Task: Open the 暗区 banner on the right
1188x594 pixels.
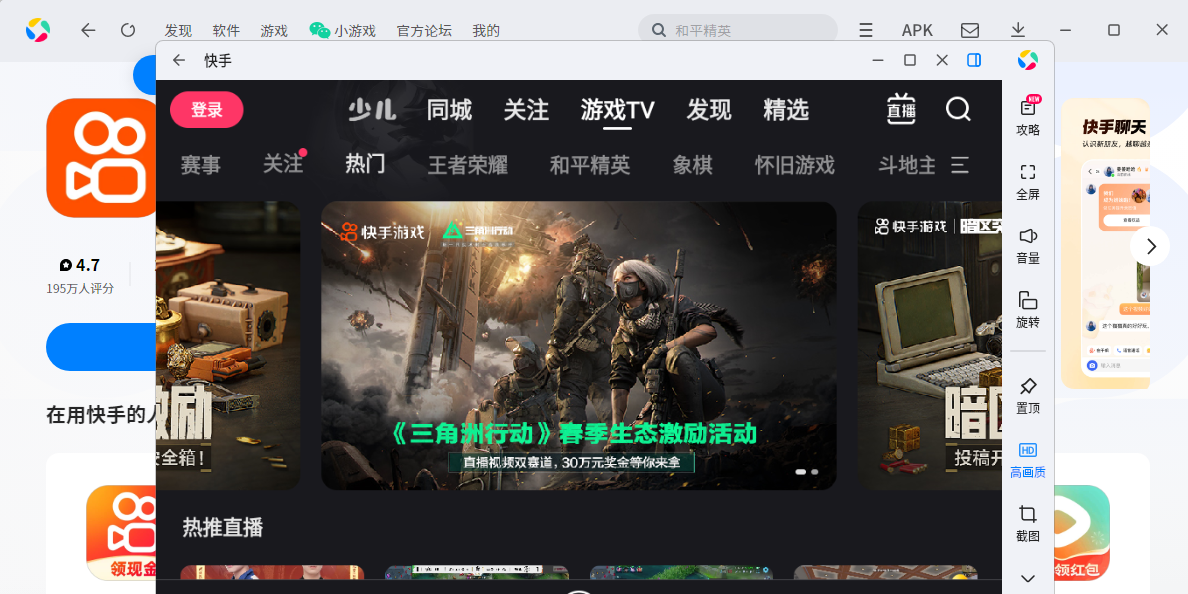Action: tap(930, 345)
